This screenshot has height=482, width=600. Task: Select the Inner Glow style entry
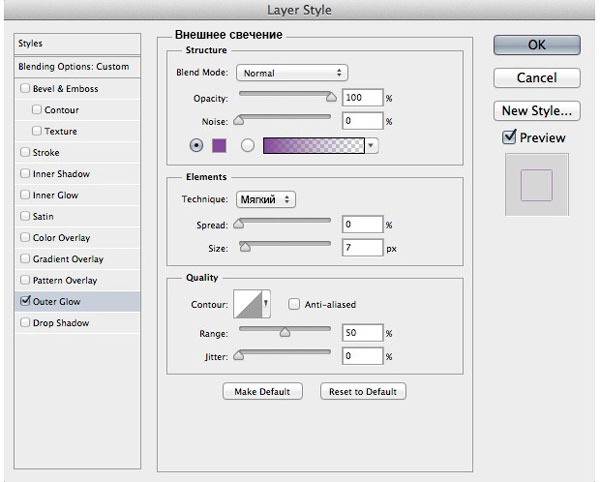[77, 195]
